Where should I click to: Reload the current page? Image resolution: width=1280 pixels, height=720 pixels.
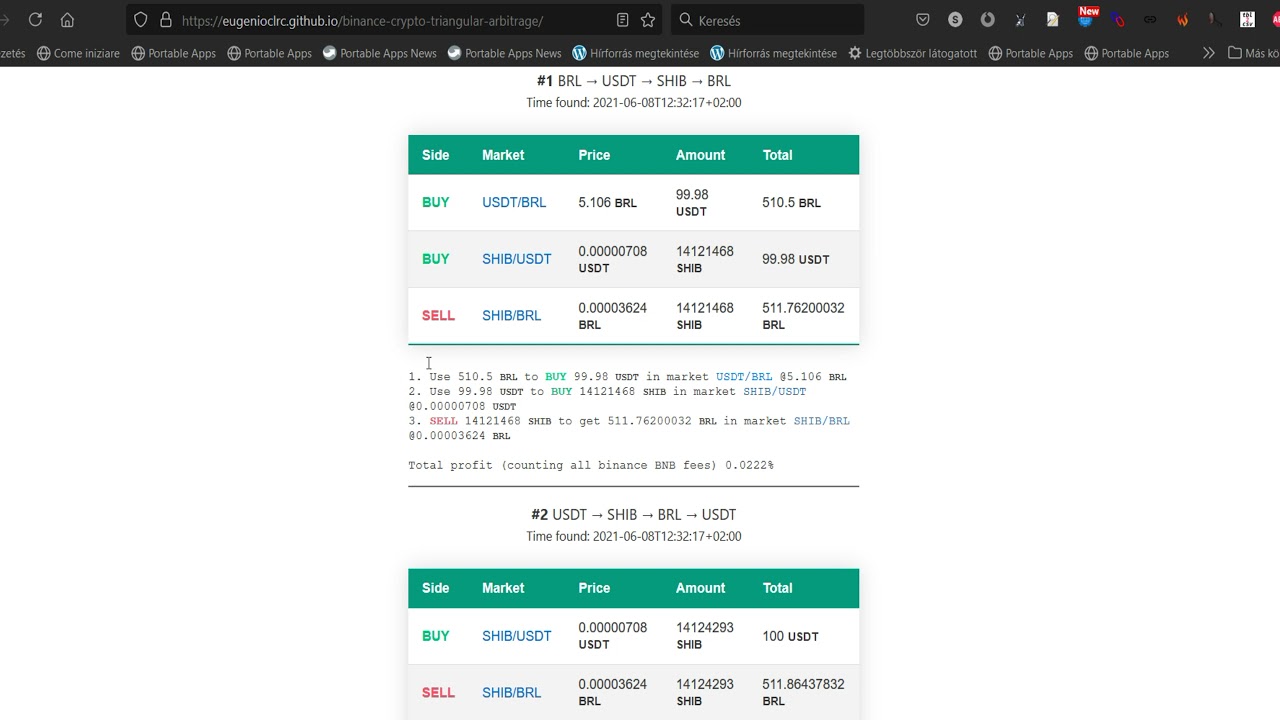[x=35, y=19]
